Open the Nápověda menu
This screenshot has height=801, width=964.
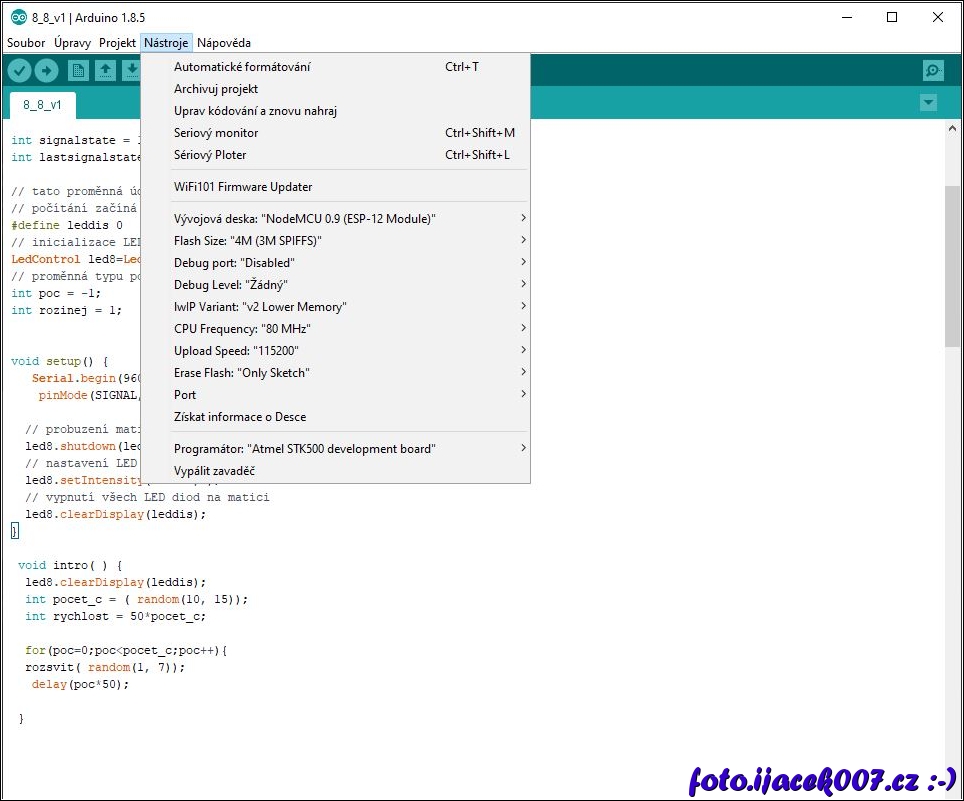224,43
